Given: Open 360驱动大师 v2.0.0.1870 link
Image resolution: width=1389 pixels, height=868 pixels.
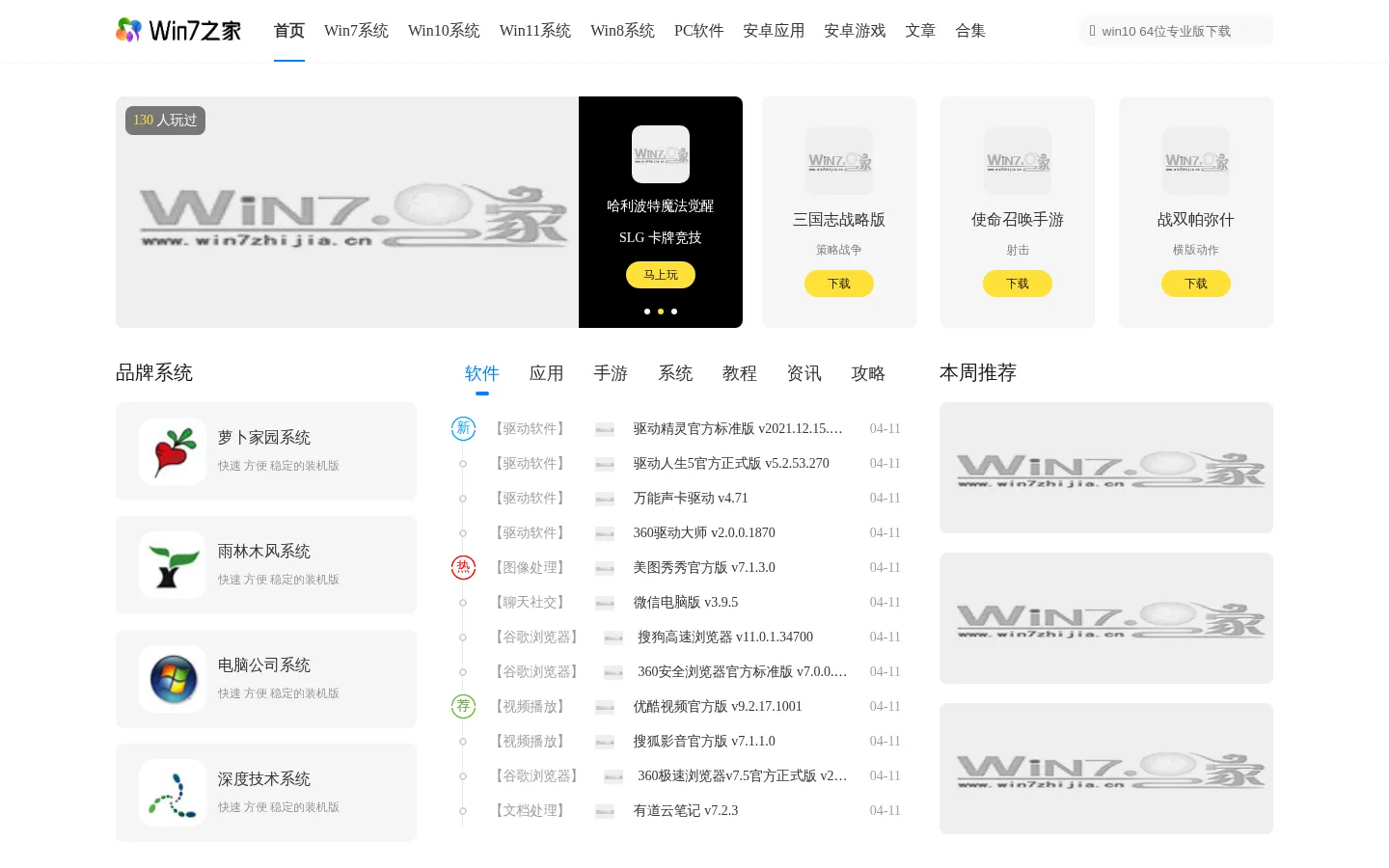Looking at the screenshot, I should [704, 532].
